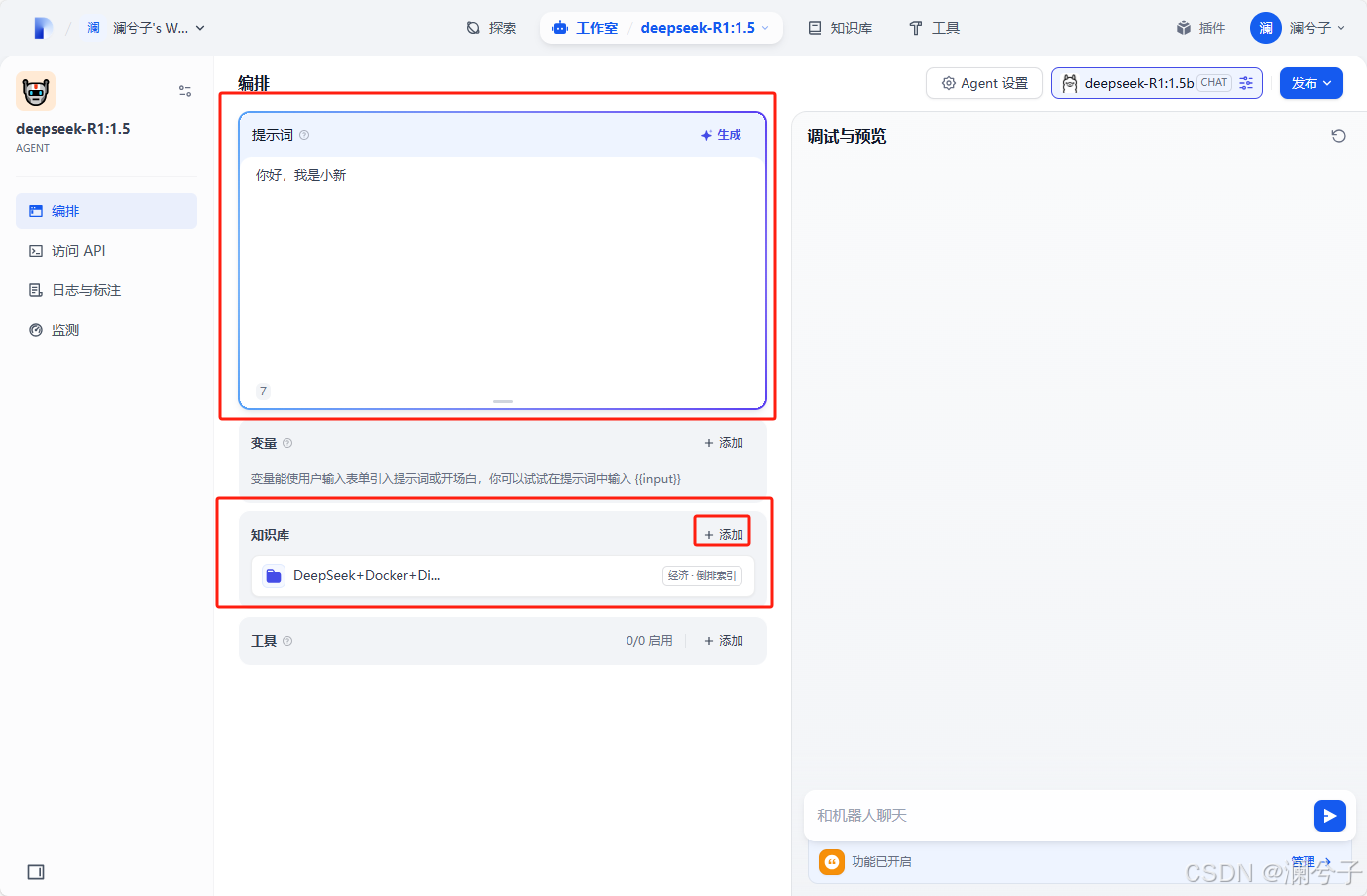Click model parameters sliders icon
Image resolution: width=1367 pixels, height=896 pixels.
click(x=1246, y=83)
